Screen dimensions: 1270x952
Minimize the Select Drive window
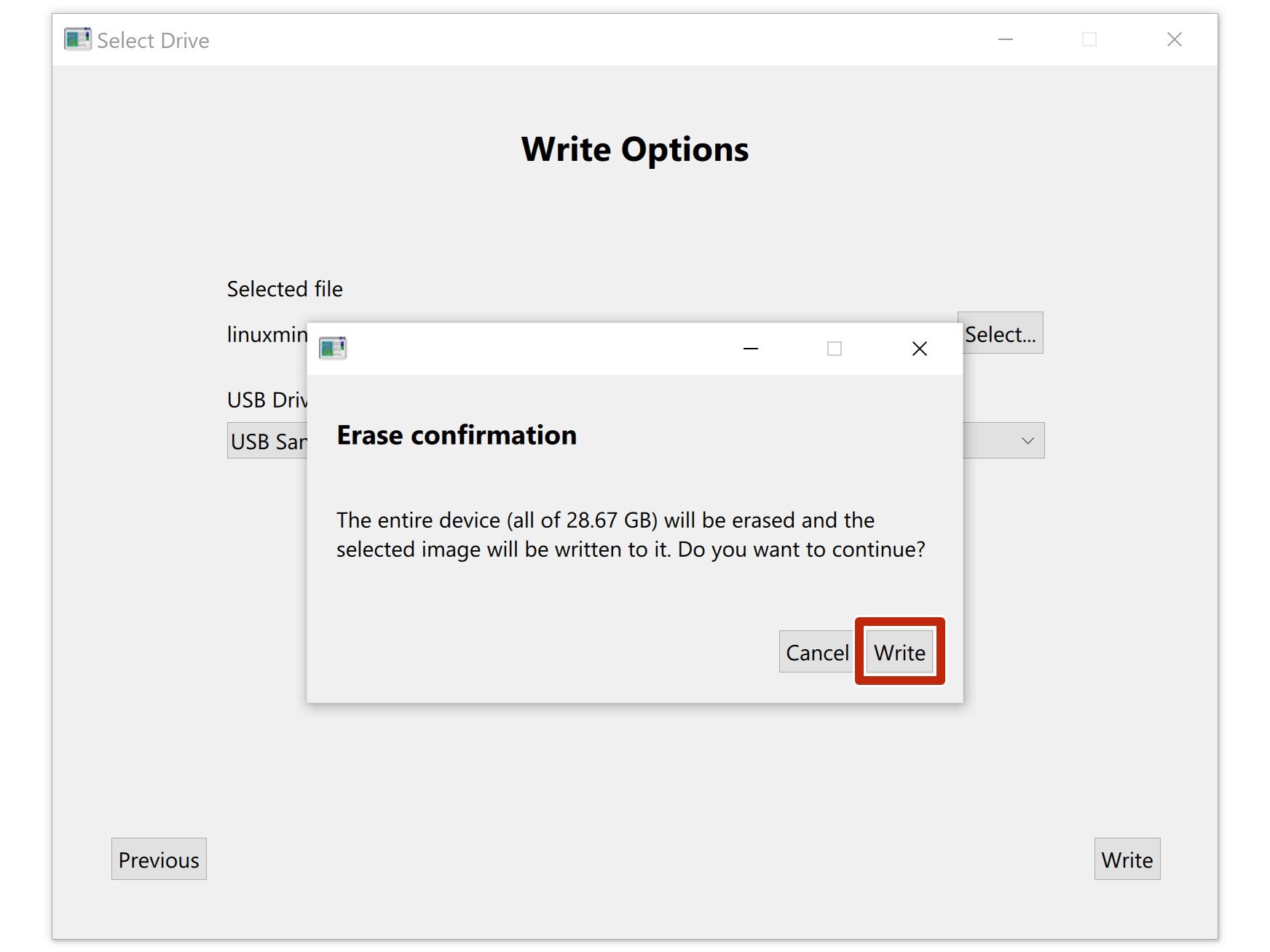pos(1005,39)
